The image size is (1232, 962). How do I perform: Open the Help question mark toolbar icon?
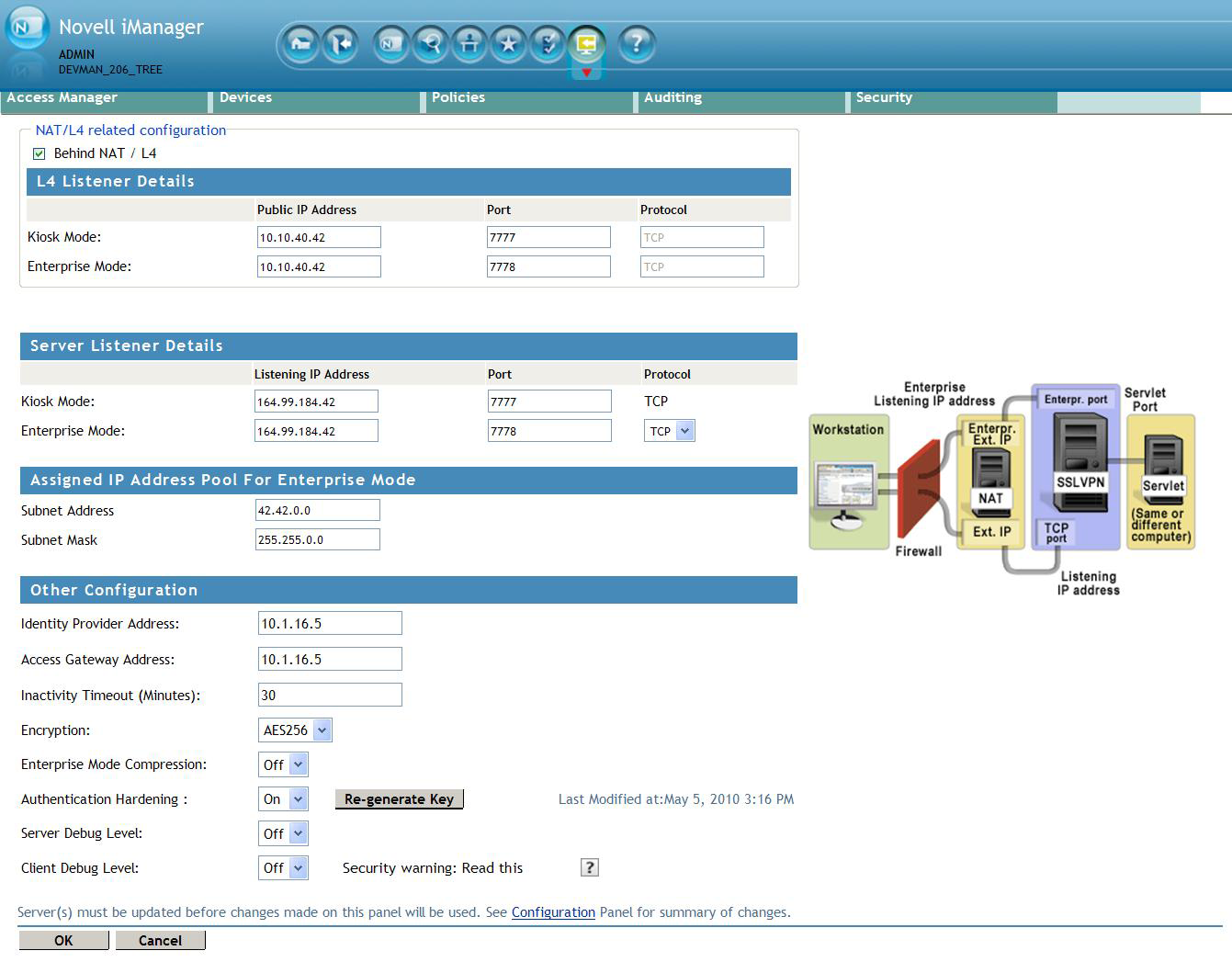pos(637,43)
